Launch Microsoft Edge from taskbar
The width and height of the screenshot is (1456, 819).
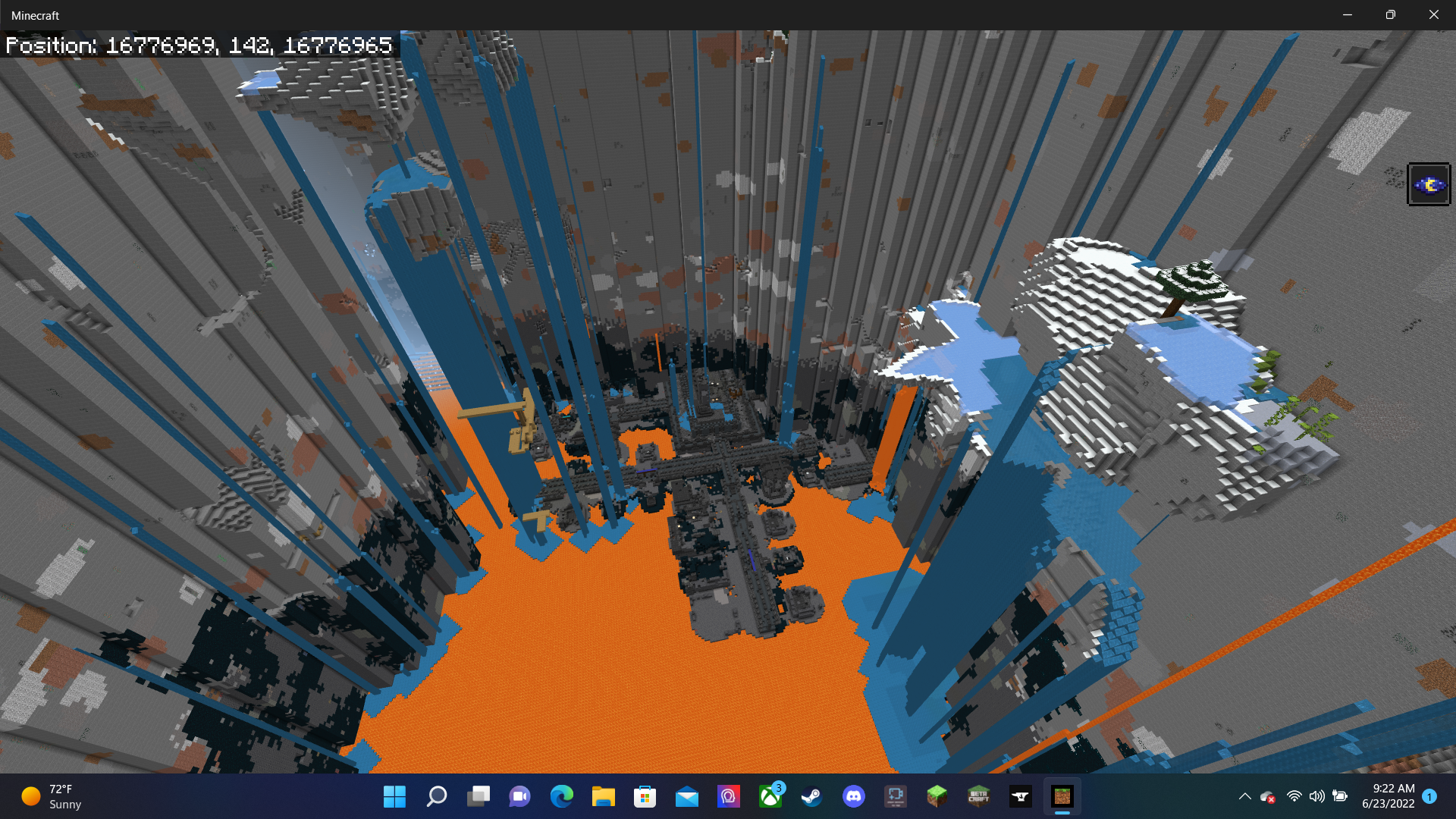tap(562, 796)
